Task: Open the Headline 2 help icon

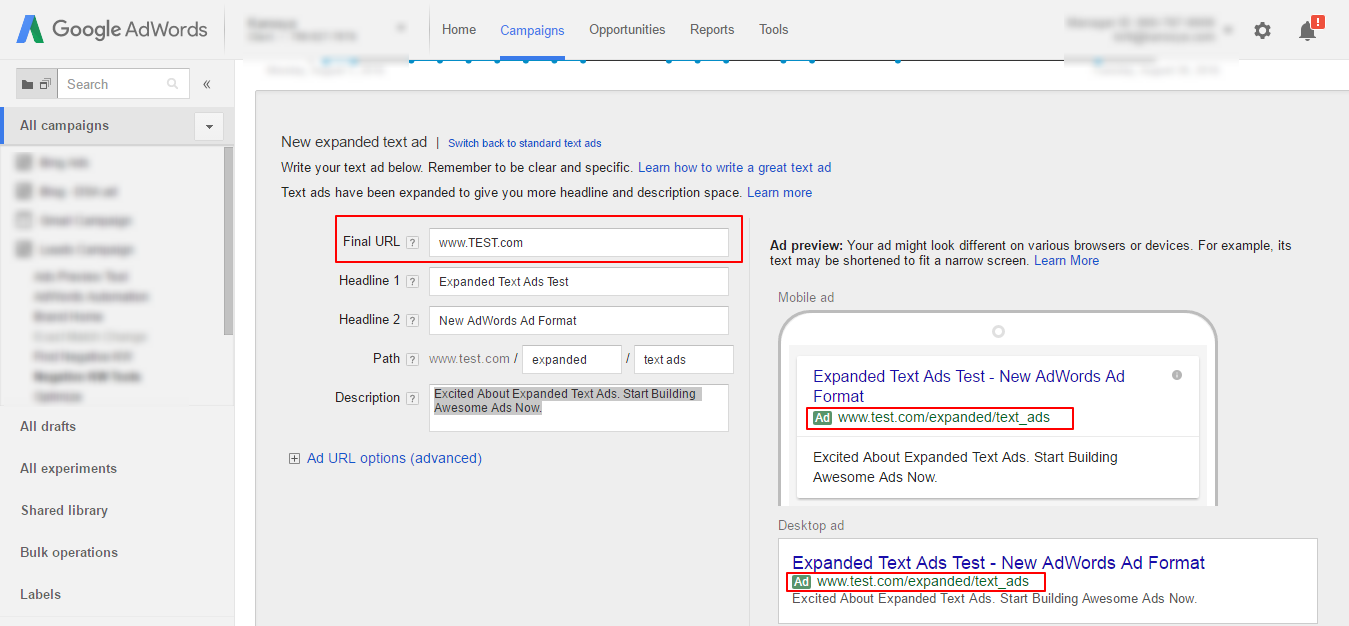Action: point(412,320)
